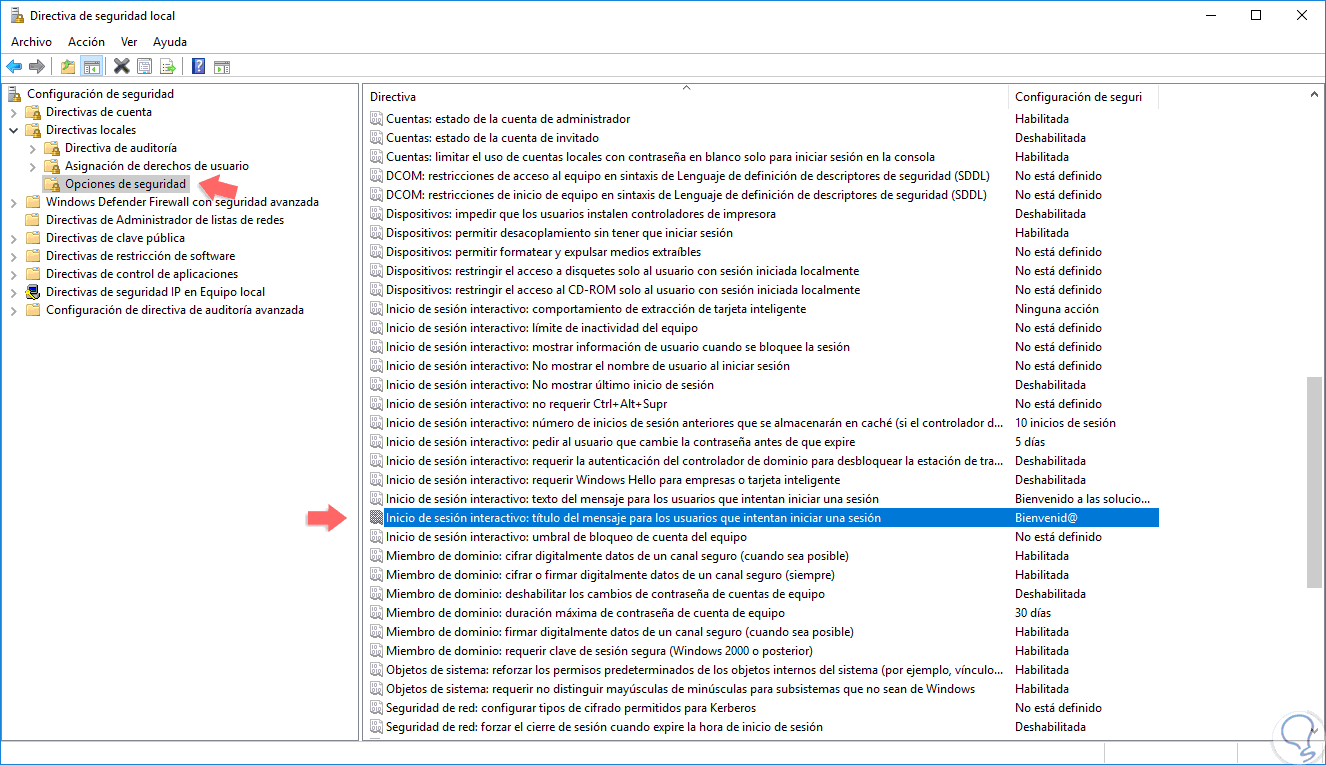
Task: Click the vertical scrollbar thumb in policy list
Action: [1314, 482]
